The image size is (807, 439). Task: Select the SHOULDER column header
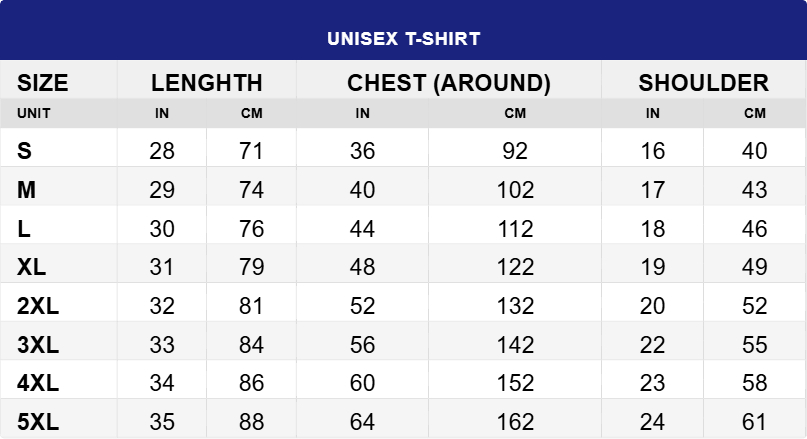(704, 83)
